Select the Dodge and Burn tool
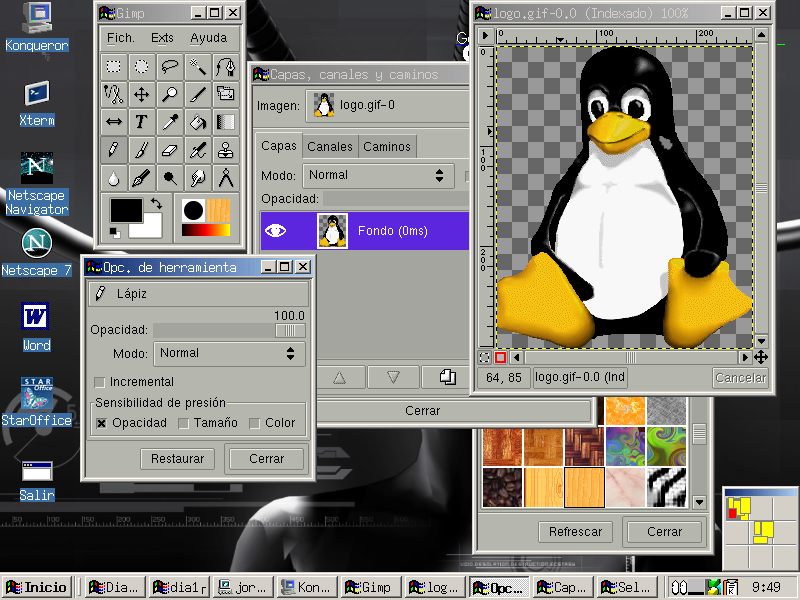 [x=169, y=178]
